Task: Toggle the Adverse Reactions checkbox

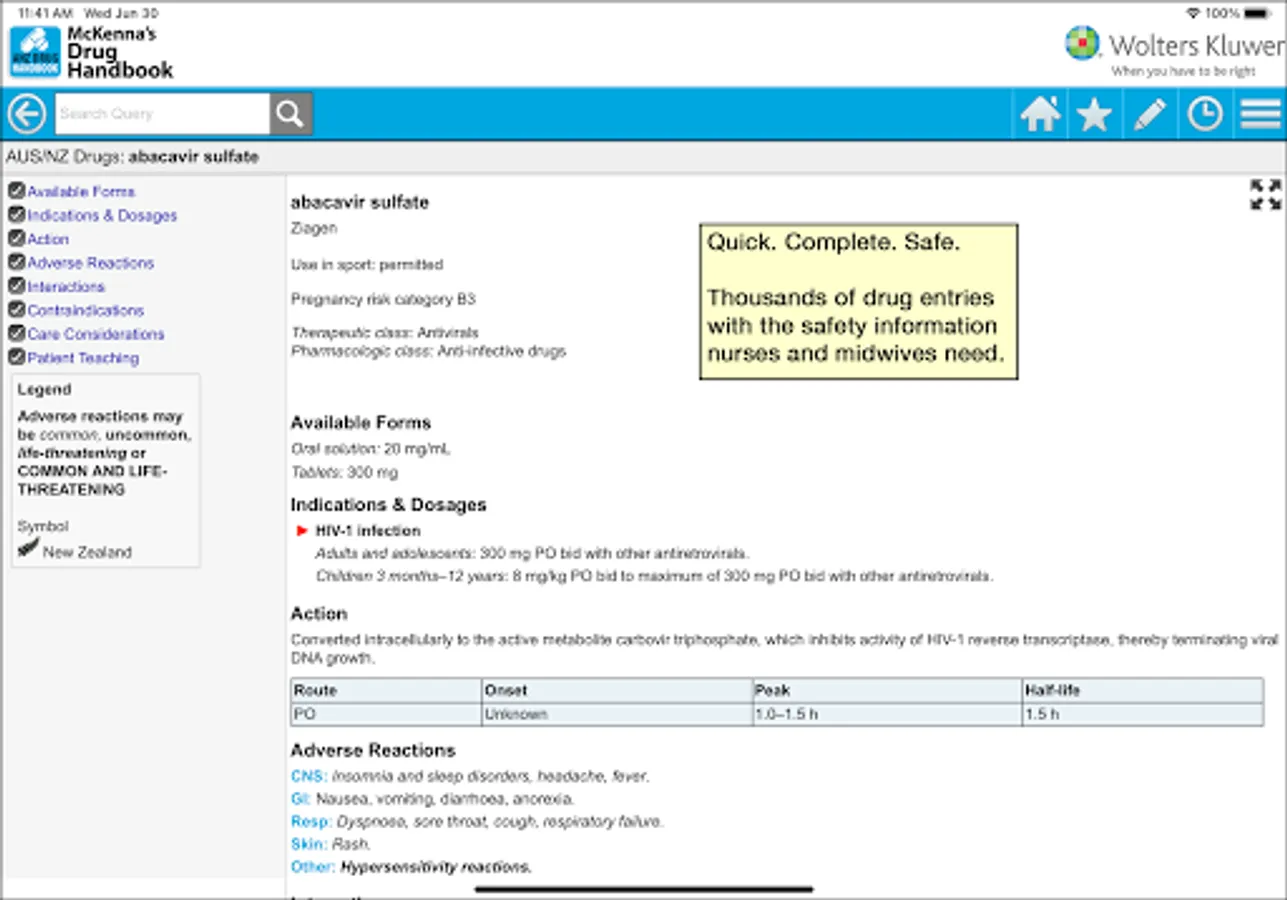Action: pyautogui.click(x=16, y=263)
